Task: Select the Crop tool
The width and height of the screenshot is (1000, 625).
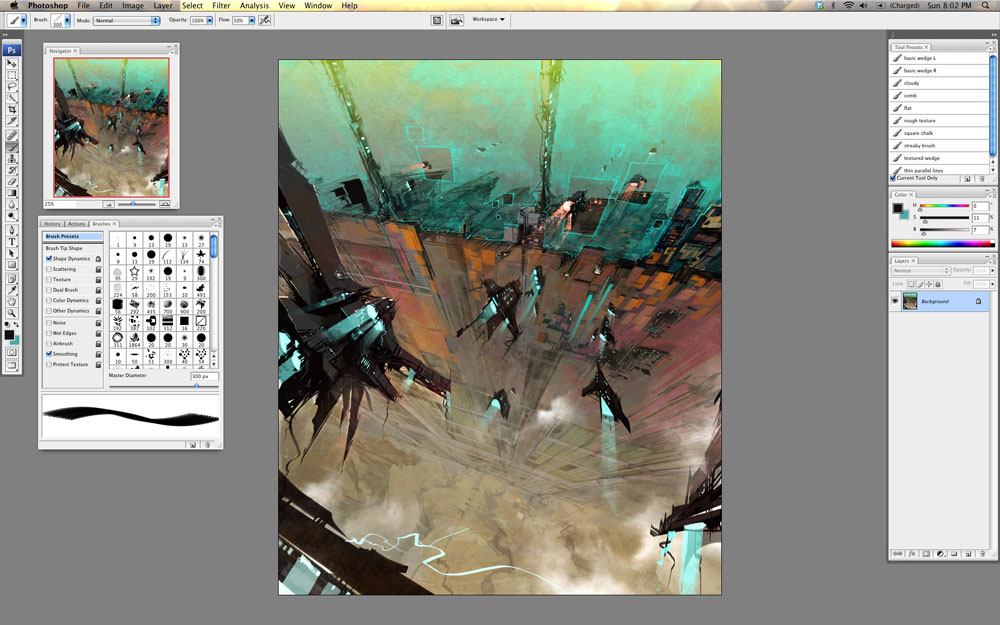Action: [x=11, y=109]
